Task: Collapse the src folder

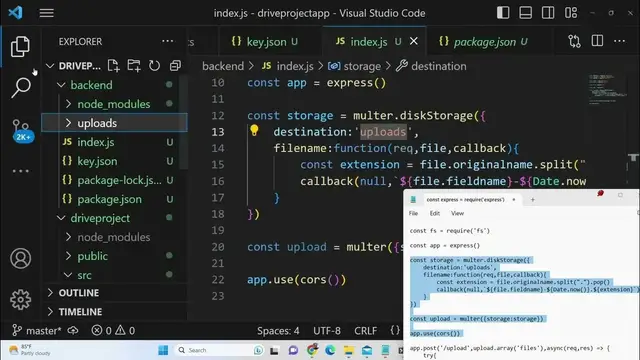Action: (x=69, y=275)
